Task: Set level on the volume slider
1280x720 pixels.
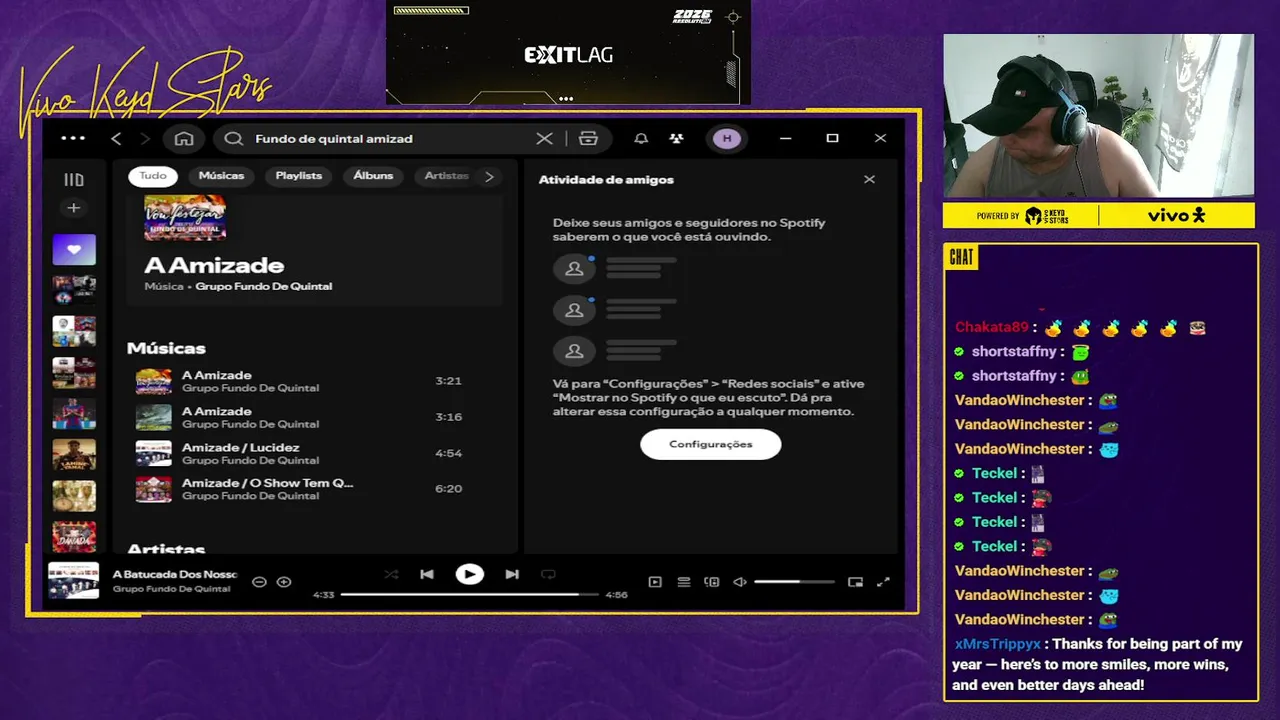Action: [x=794, y=582]
